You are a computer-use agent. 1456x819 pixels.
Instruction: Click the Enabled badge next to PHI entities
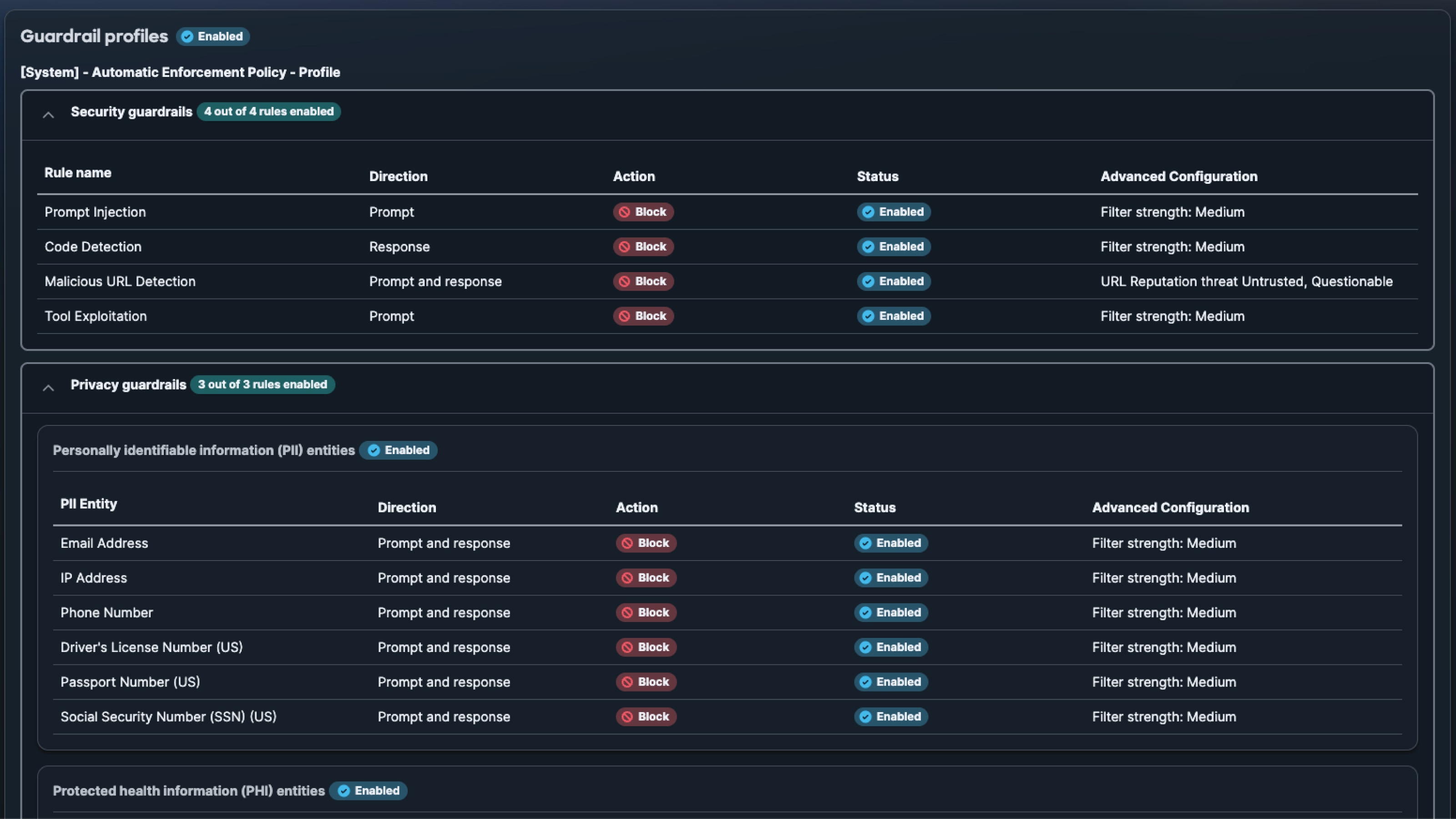tap(369, 791)
